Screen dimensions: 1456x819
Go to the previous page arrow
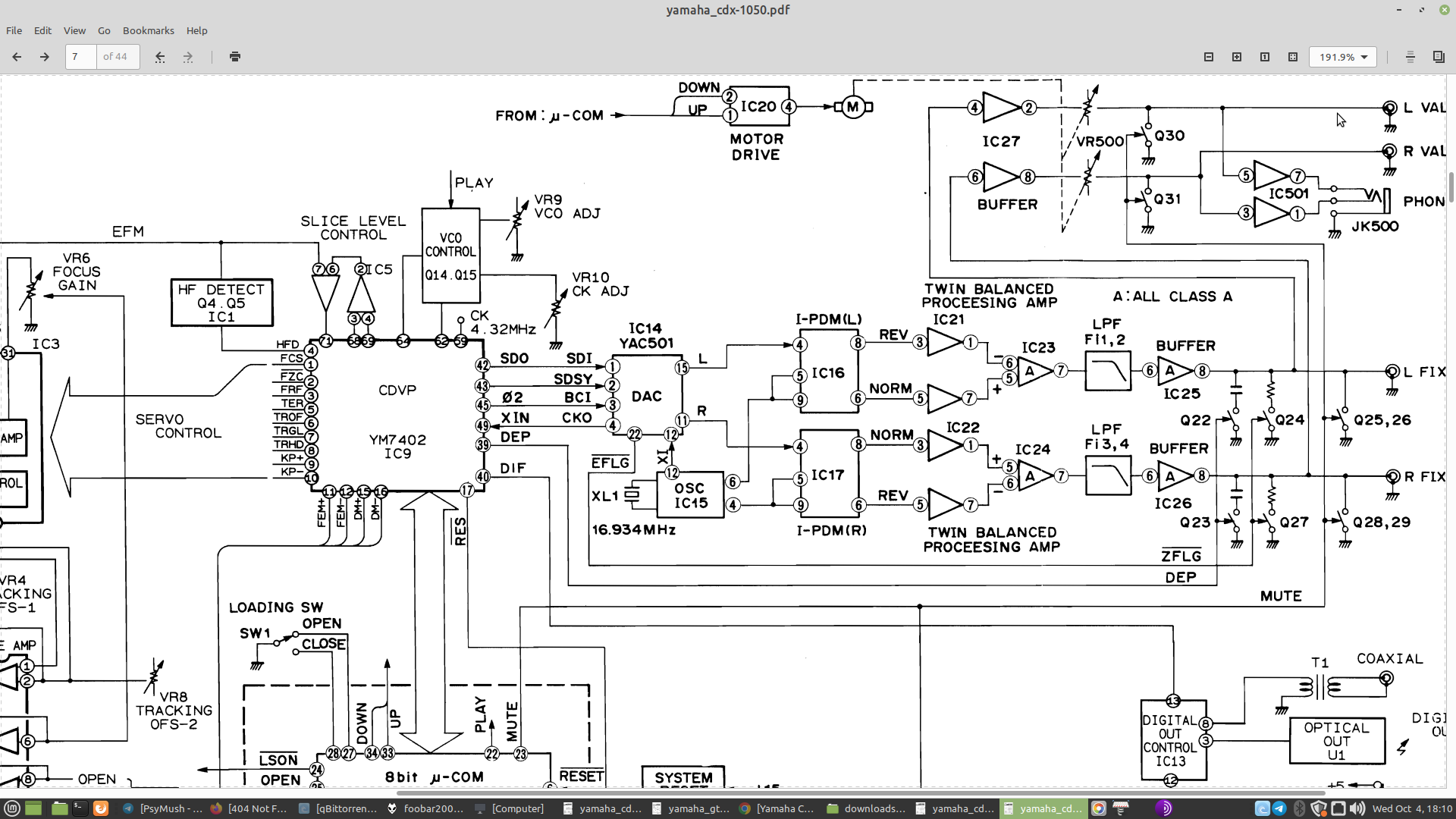tap(17, 57)
